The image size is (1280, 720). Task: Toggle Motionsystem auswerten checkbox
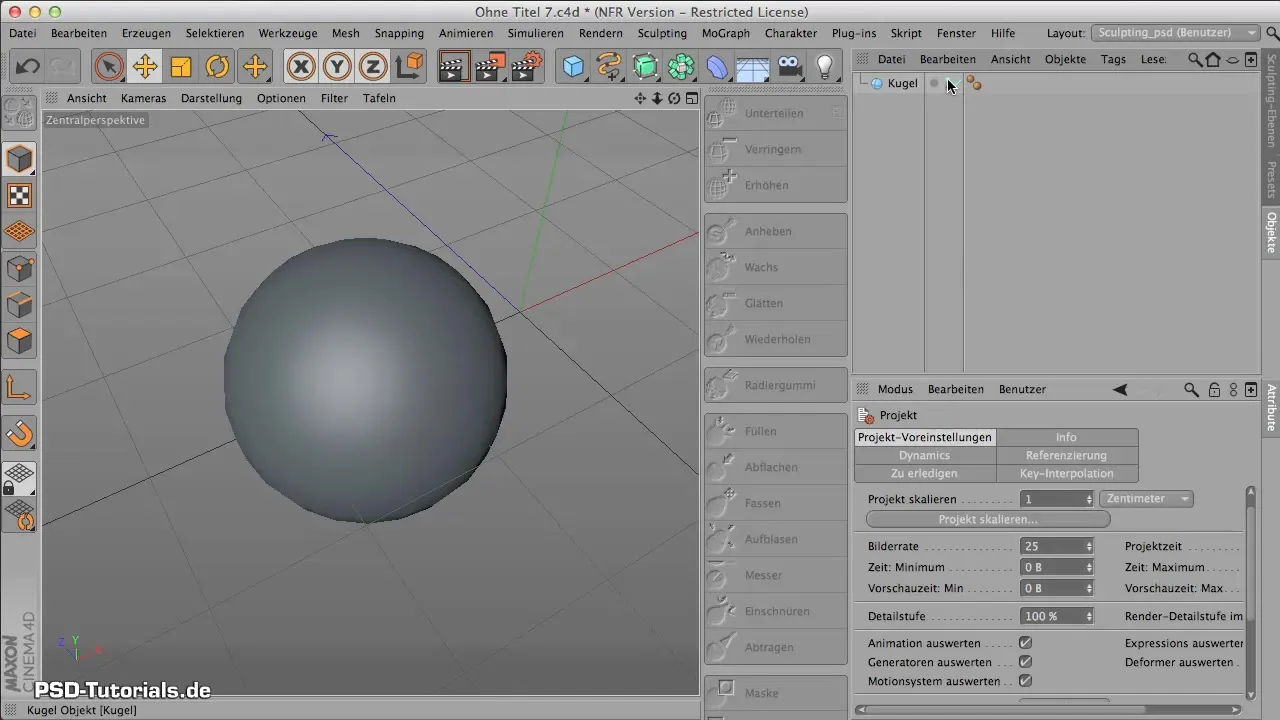(1025, 681)
